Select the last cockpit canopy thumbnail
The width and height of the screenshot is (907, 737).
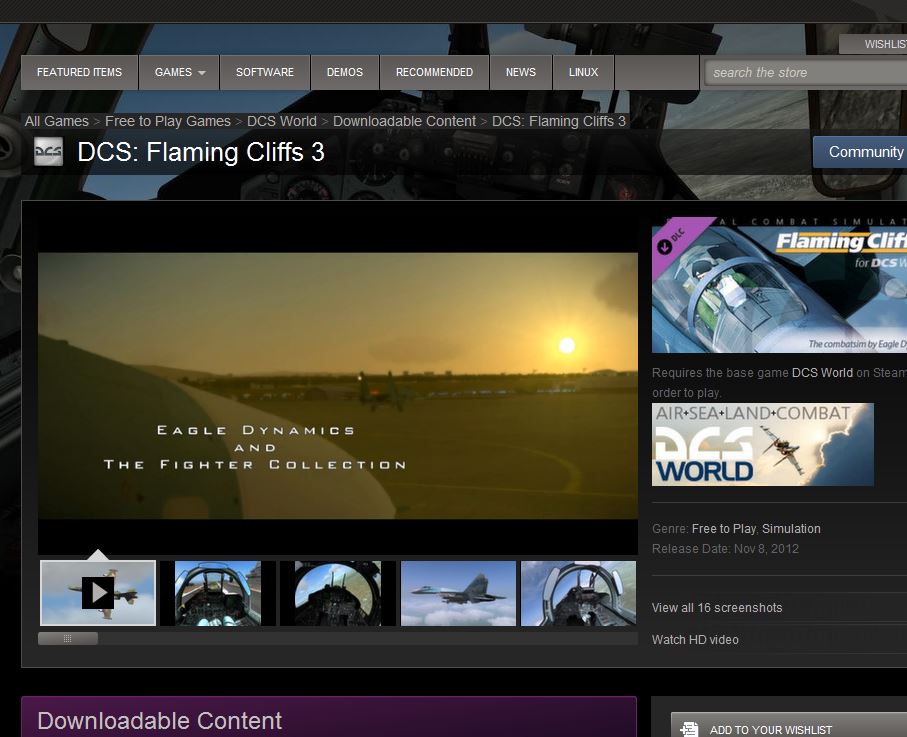tap(578, 593)
